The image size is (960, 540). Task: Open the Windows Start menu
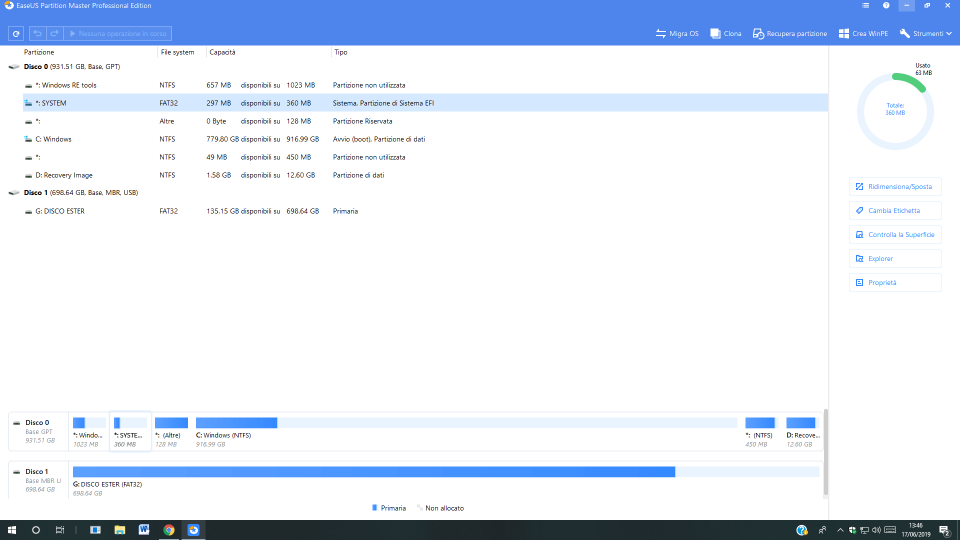(x=12, y=530)
